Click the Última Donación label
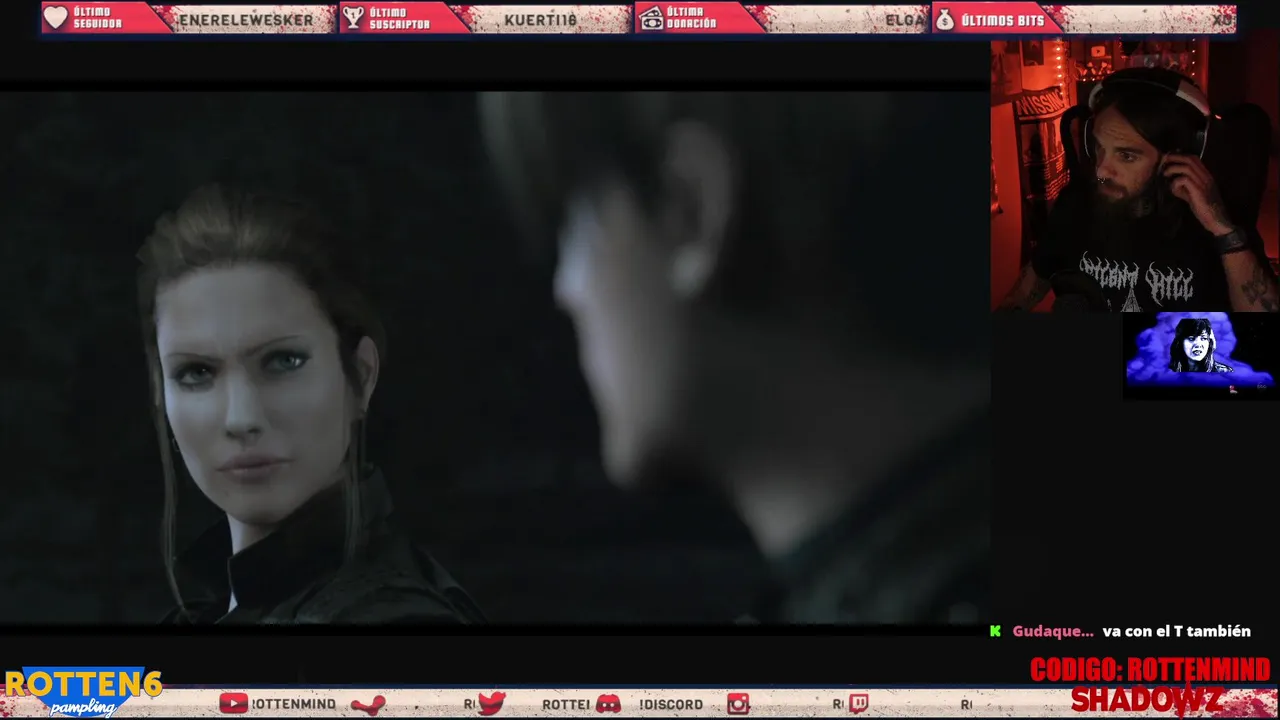 (x=692, y=18)
